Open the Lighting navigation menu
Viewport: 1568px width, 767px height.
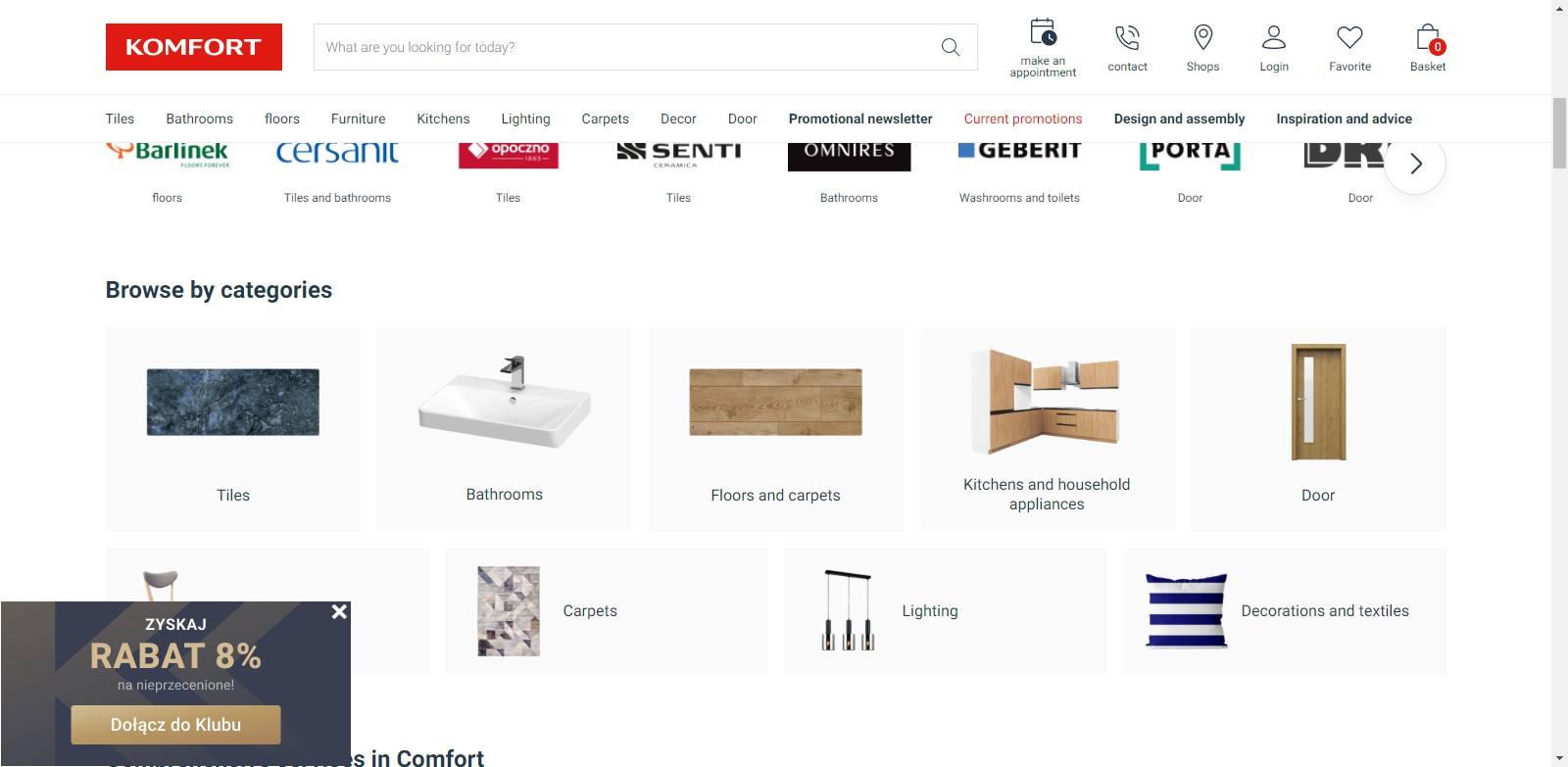(x=525, y=119)
